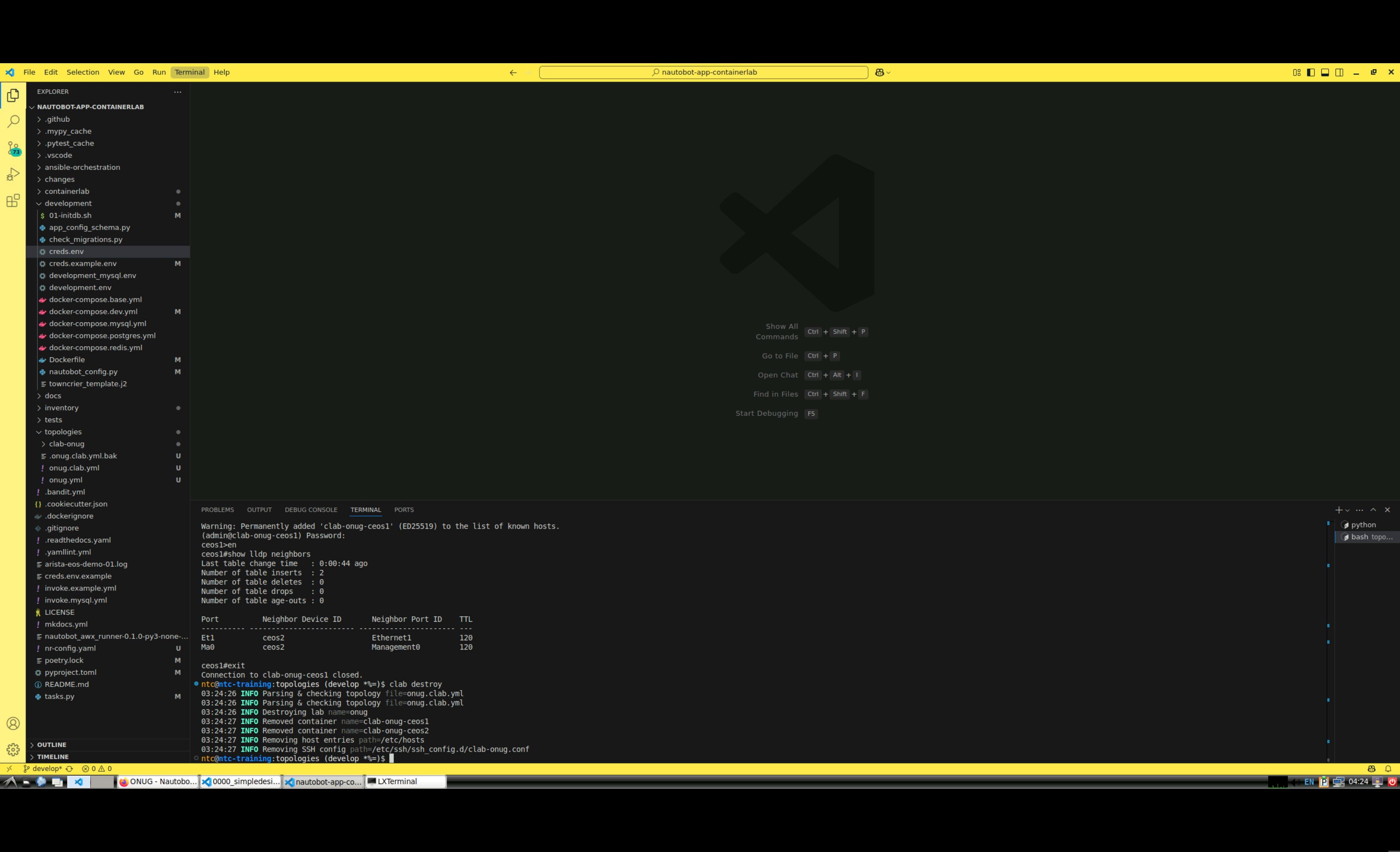This screenshot has height=852, width=1400.
Task: Open Source Control view with 73 badge
Action: [x=13, y=148]
